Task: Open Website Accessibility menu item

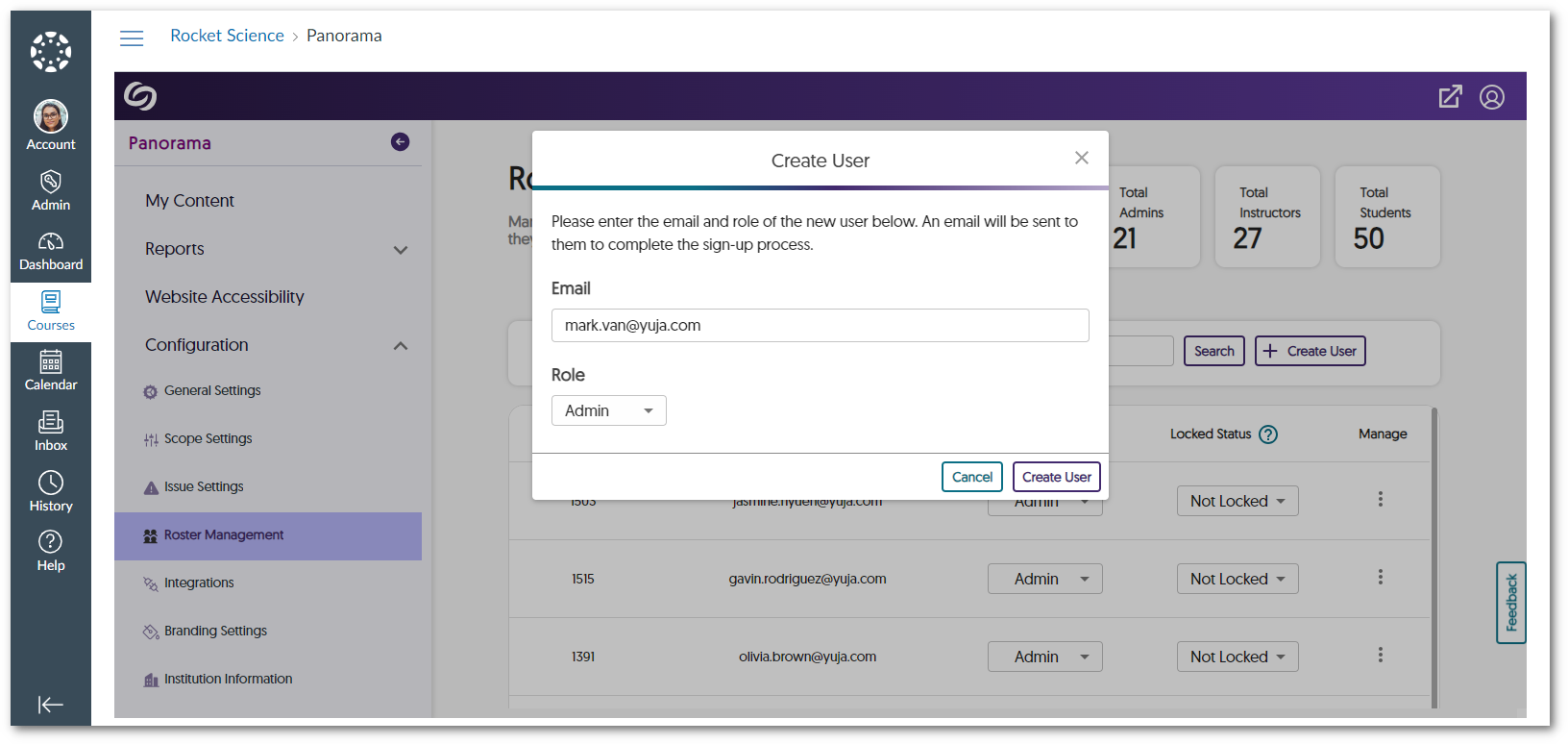Action: 224,297
